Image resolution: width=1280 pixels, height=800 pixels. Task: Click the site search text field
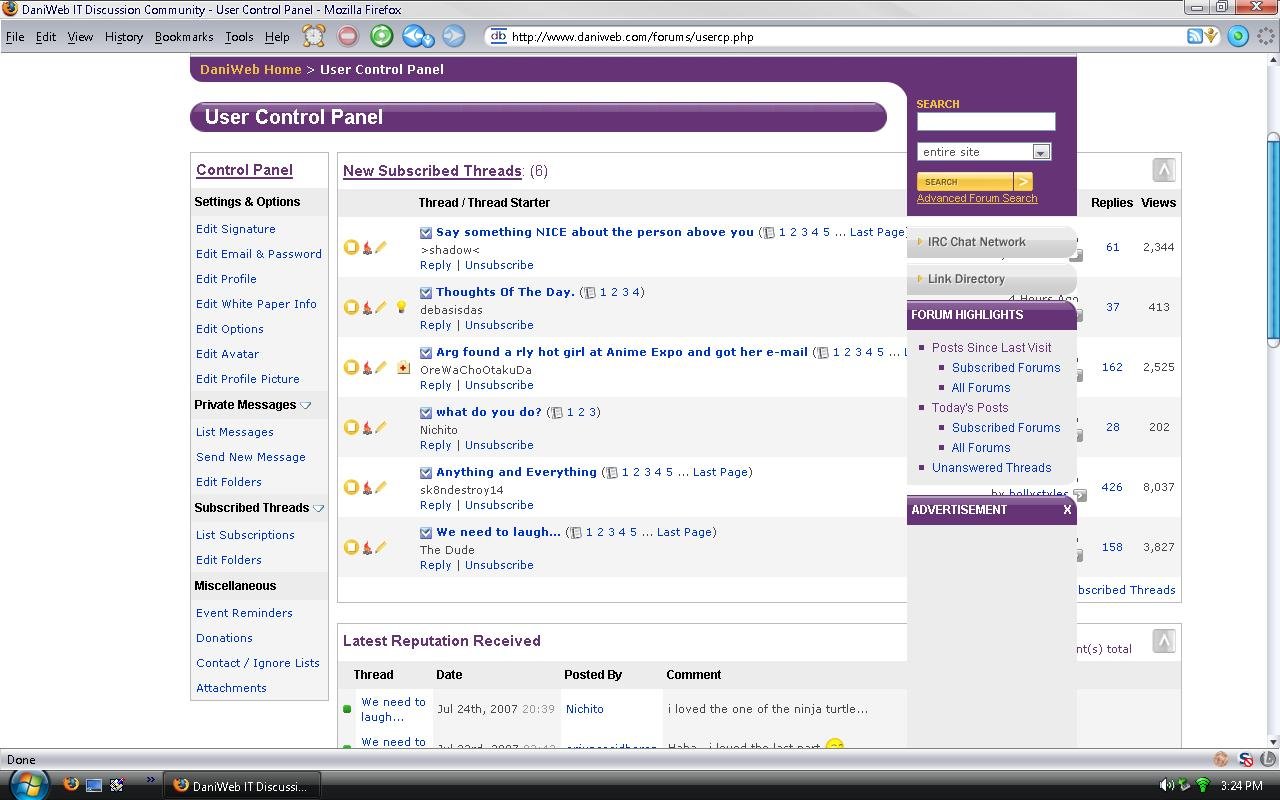coord(986,121)
